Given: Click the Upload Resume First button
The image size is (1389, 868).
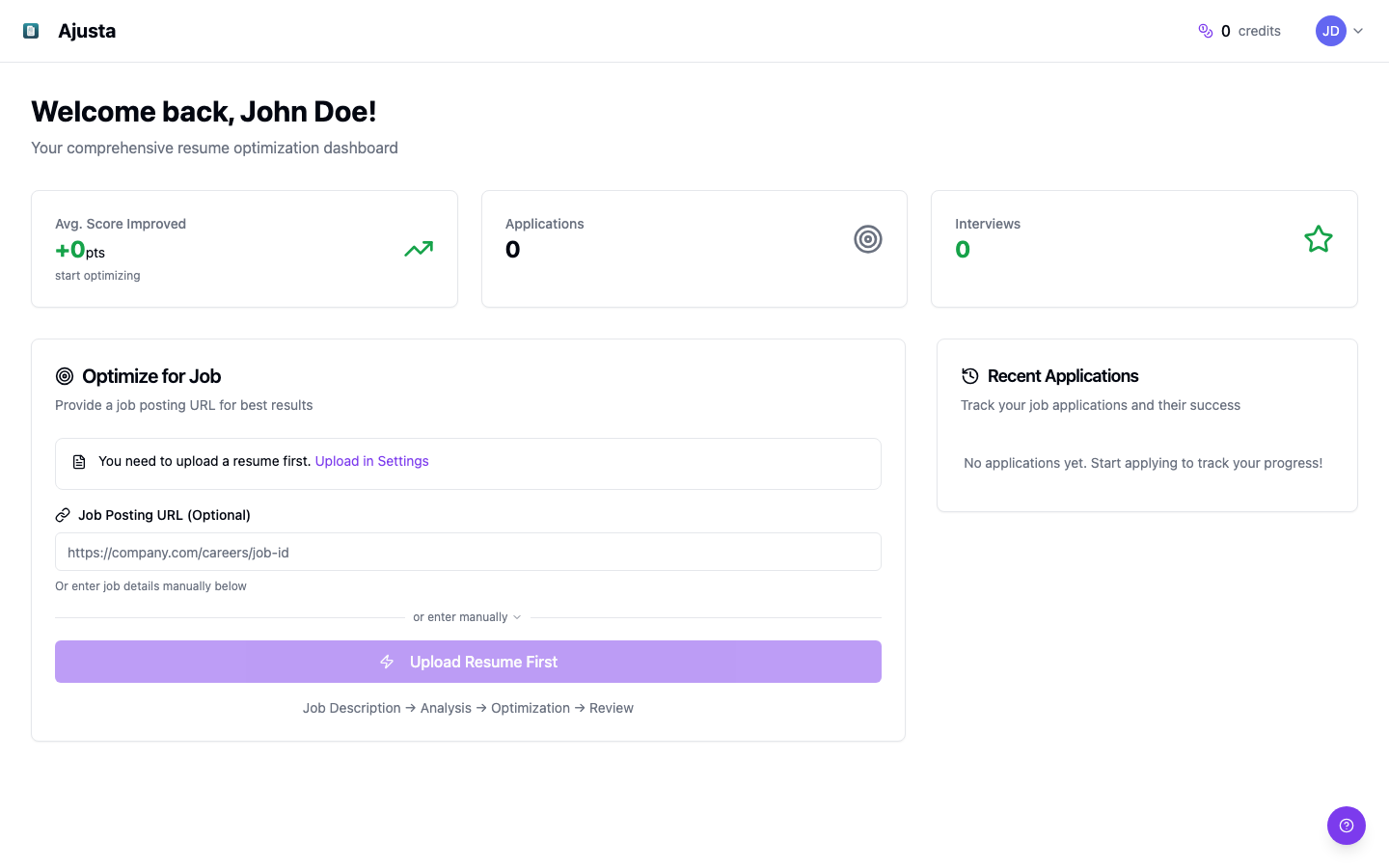Looking at the screenshot, I should 468,662.
